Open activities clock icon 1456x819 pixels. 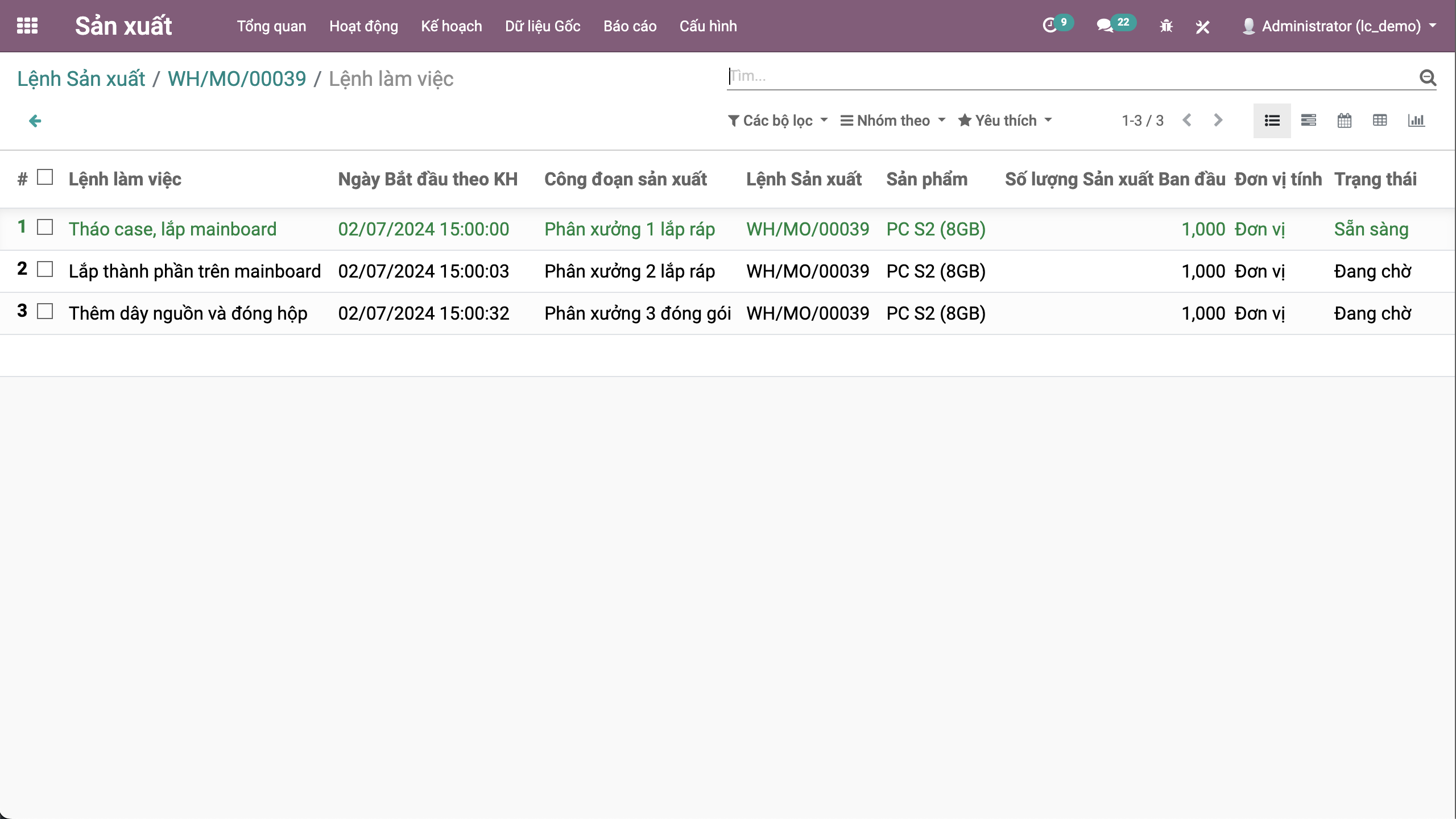tap(1050, 26)
